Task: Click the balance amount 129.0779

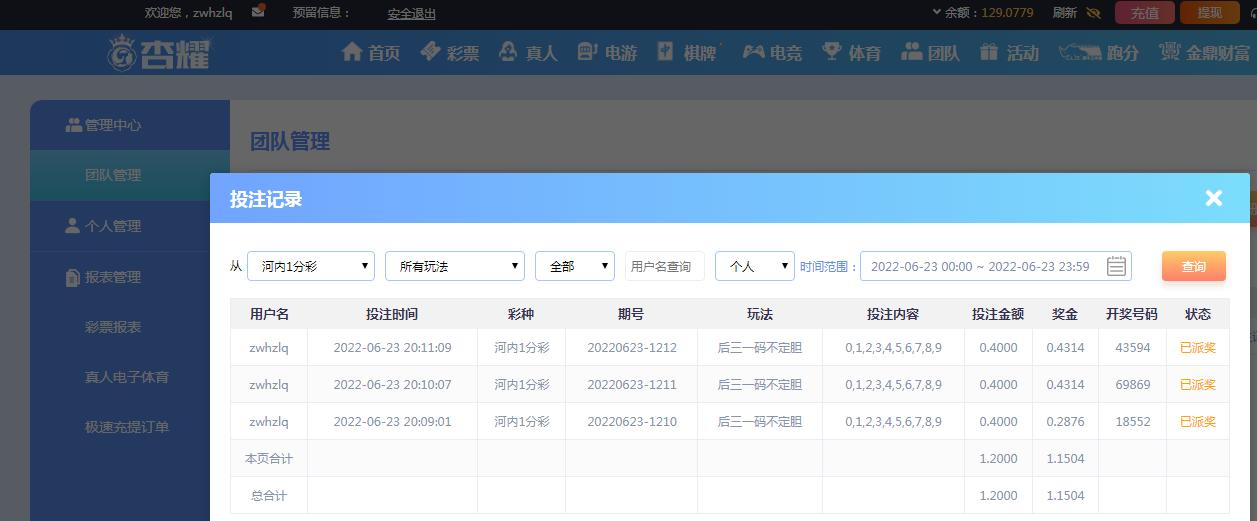Action: pos(1007,13)
